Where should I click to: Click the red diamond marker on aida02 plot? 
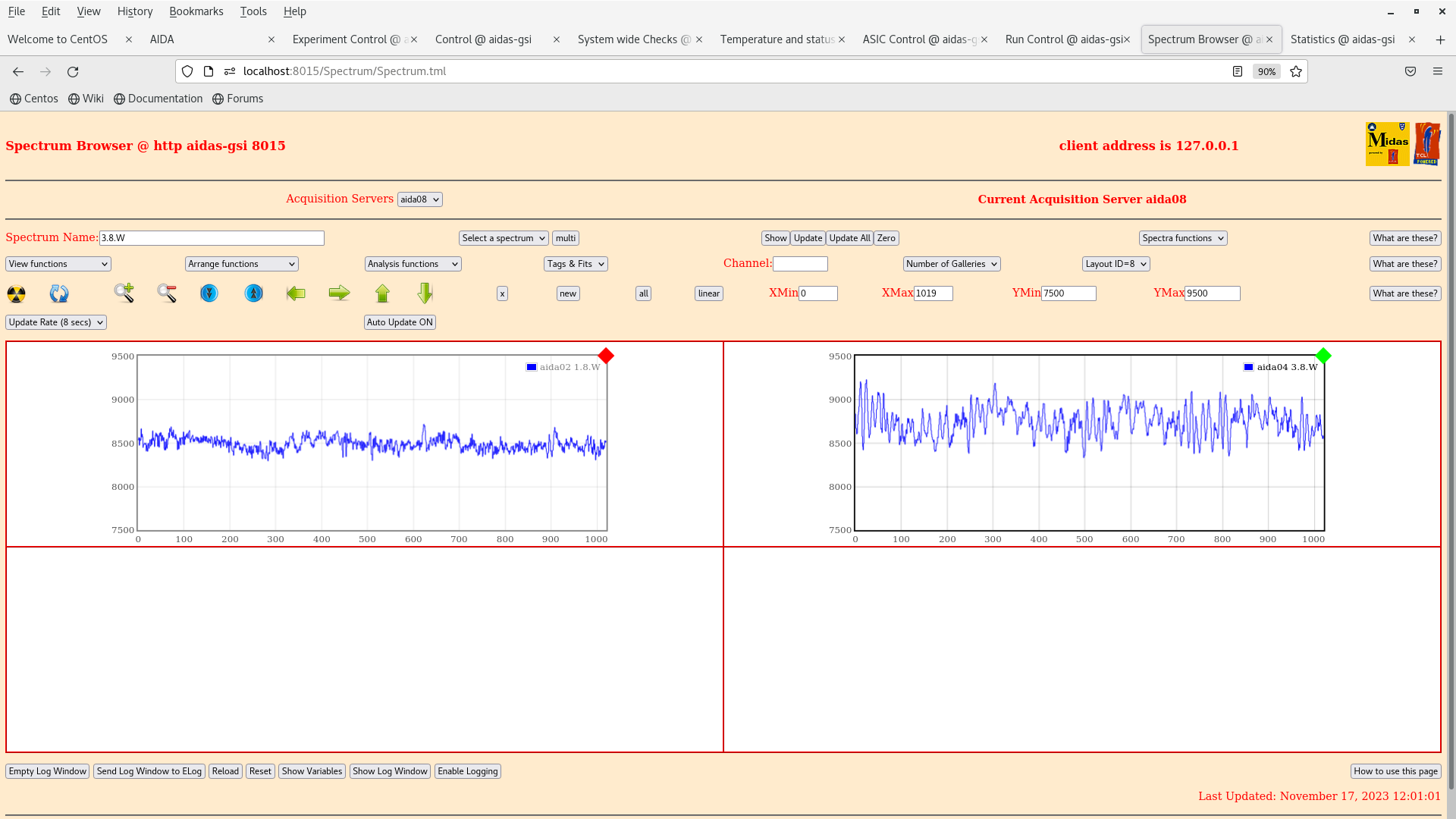point(605,356)
